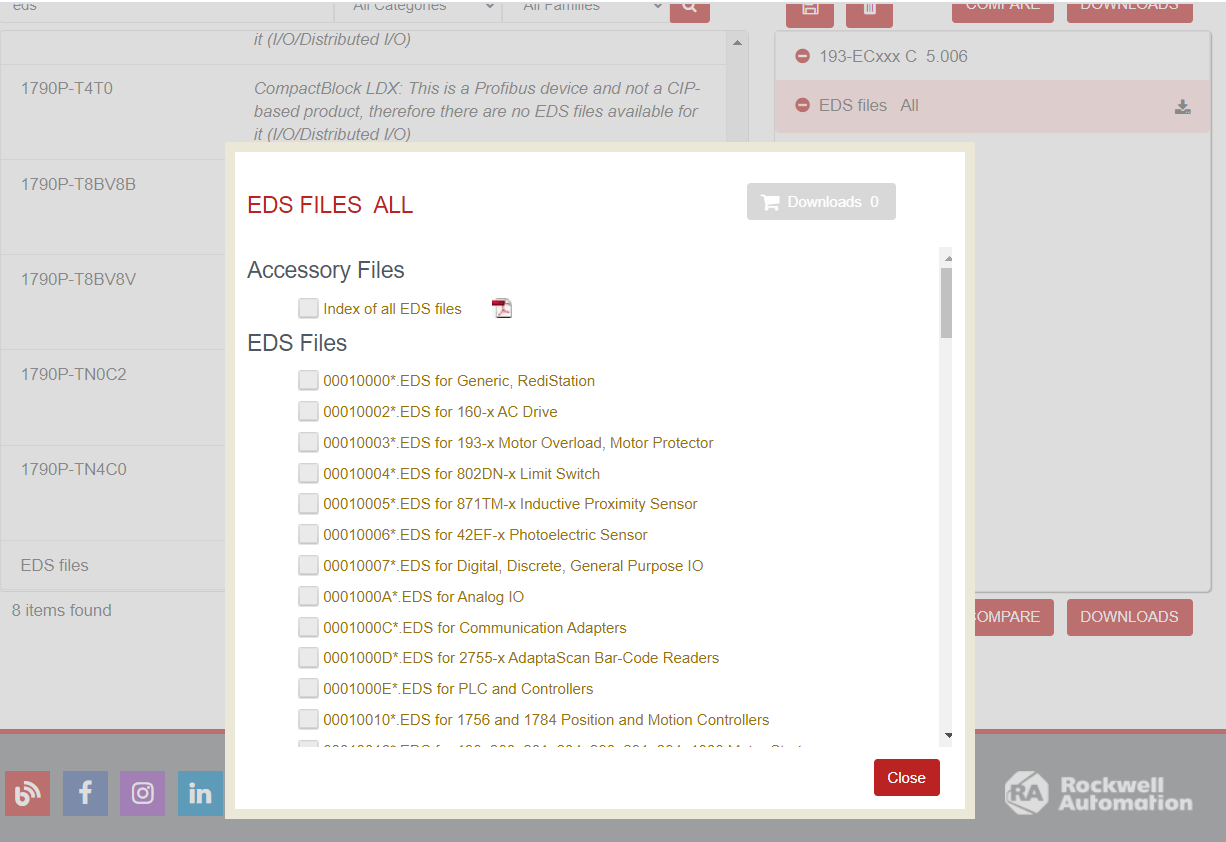
Task: Tick the 0001000E*.EDS PLC and Controllers checkbox
Action: coord(308,689)
